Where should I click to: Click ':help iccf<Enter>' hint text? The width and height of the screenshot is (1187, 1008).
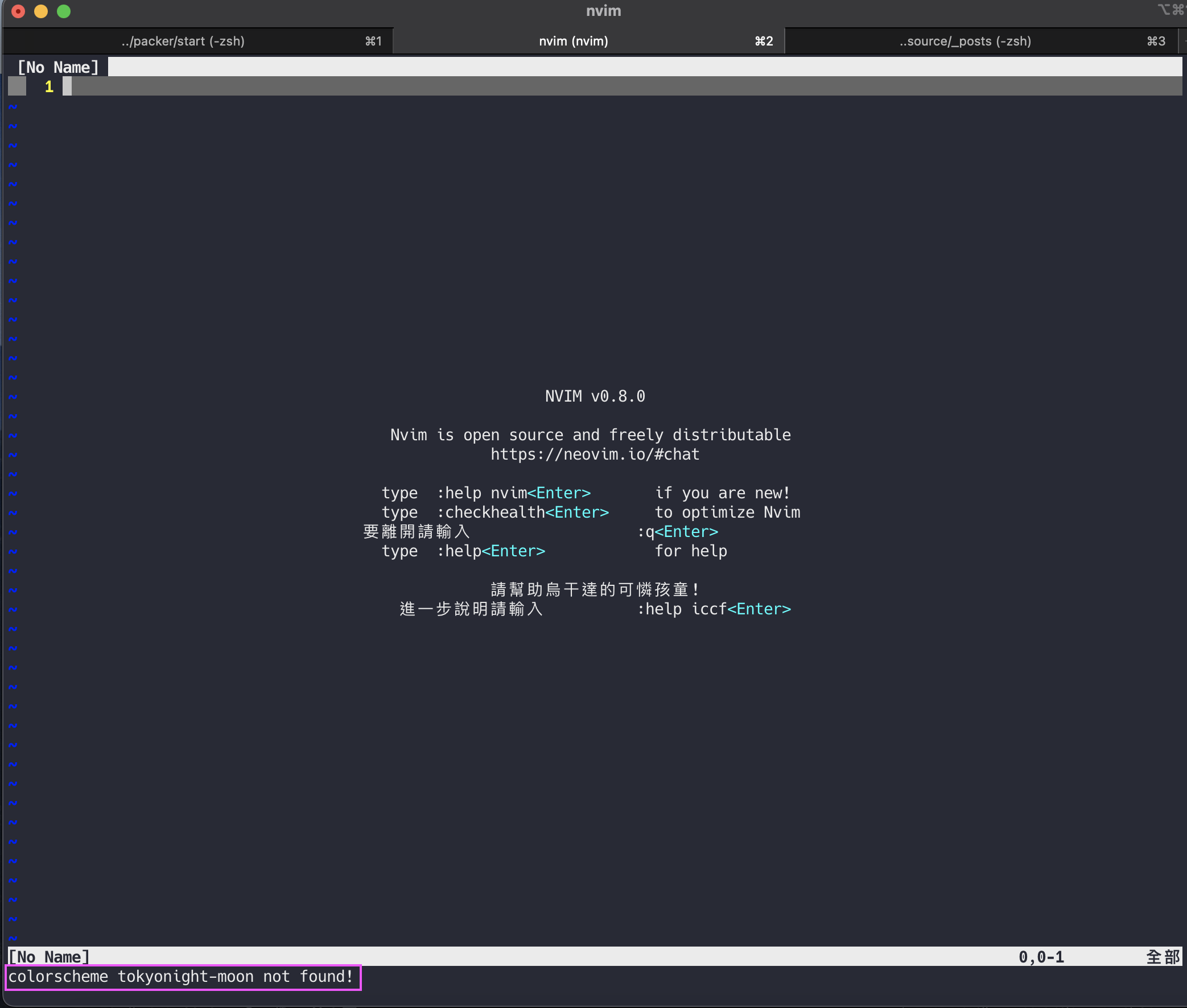coord(714,609)
